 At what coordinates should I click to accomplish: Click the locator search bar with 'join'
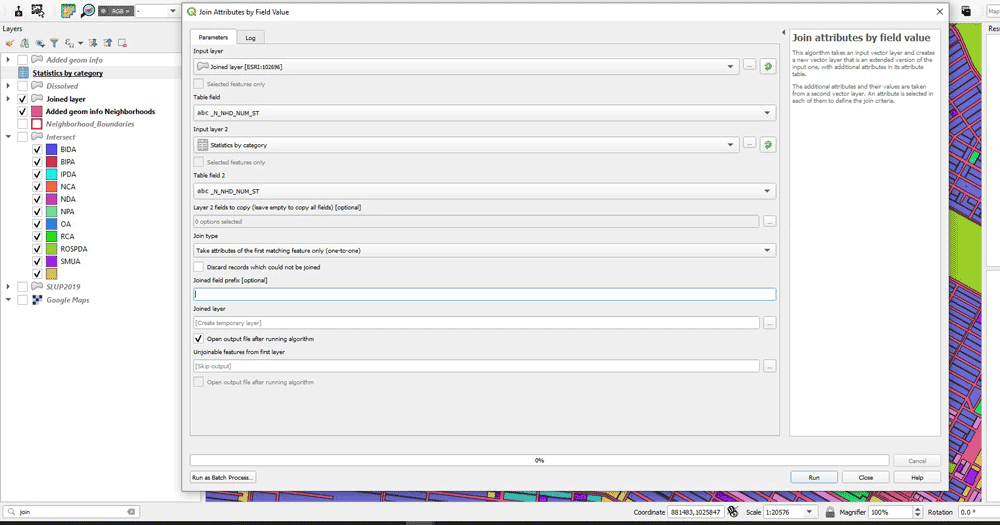[71, 512]
